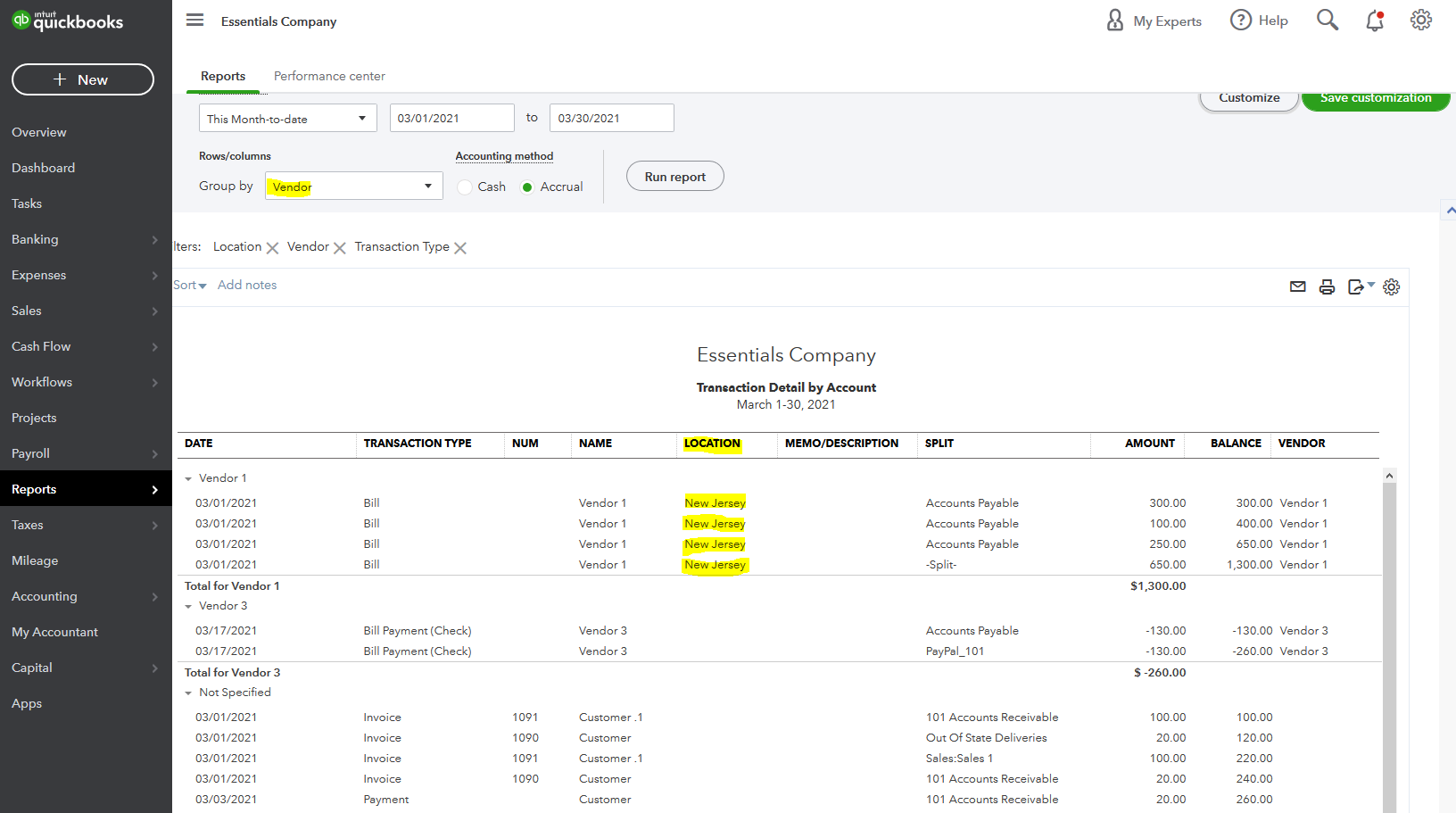Click the print report icon
1456x813 pixels.
(x=1327, y=286)
